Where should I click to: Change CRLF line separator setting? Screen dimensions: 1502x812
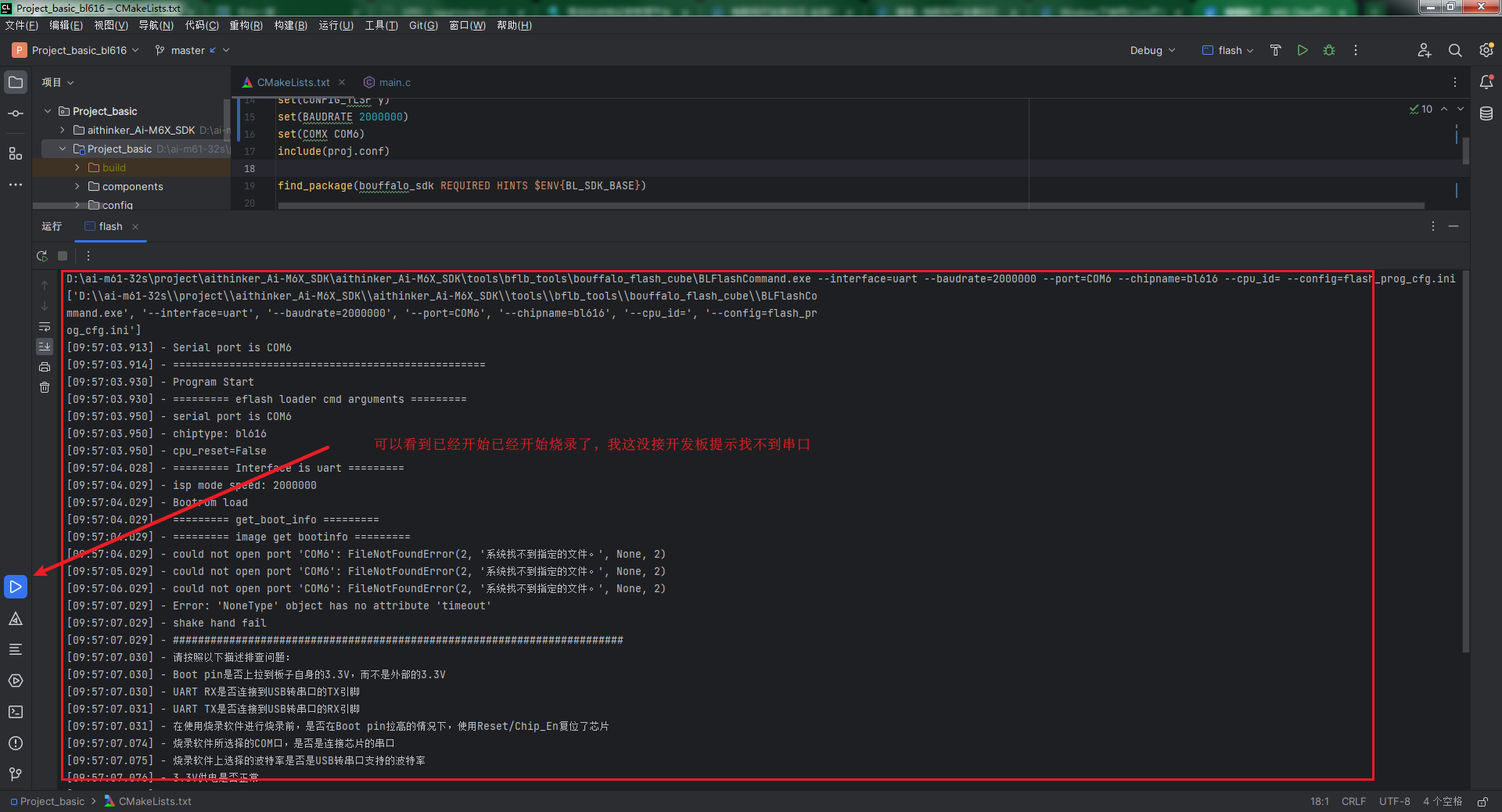click(1353, 801)
